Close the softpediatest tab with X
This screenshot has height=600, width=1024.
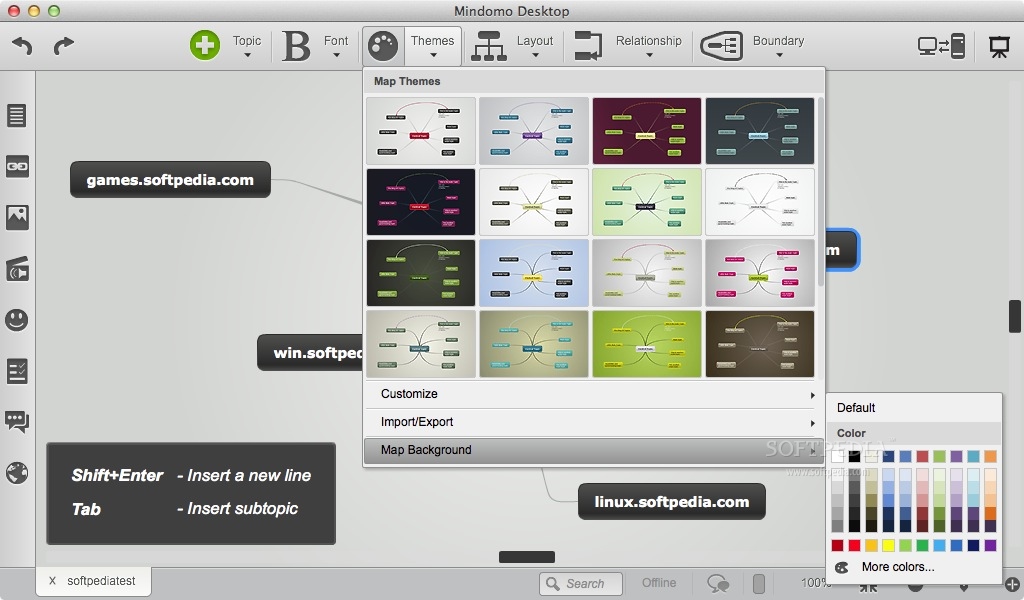tap(52, 580)
